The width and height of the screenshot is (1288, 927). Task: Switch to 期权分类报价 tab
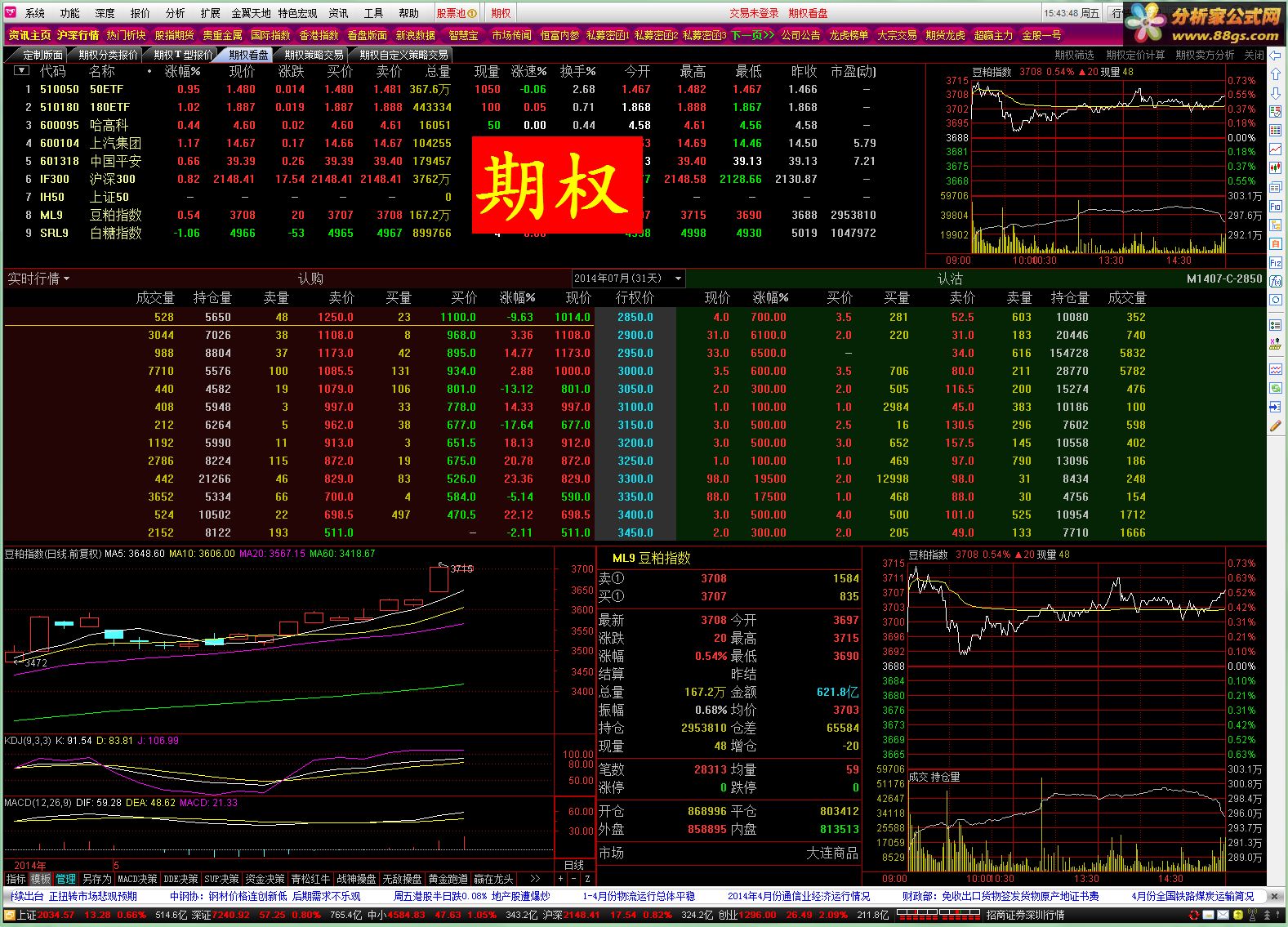coord(108,55)
